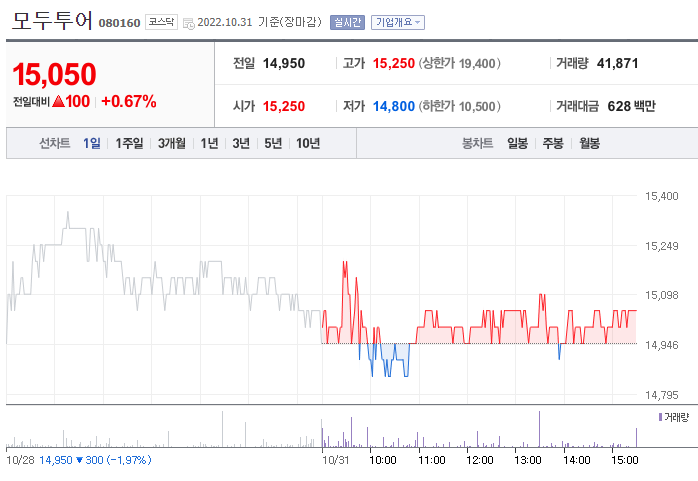Click the 15,098 price axis label
Viewport: 698px width, 481px height.
click(x=662, y=295)
